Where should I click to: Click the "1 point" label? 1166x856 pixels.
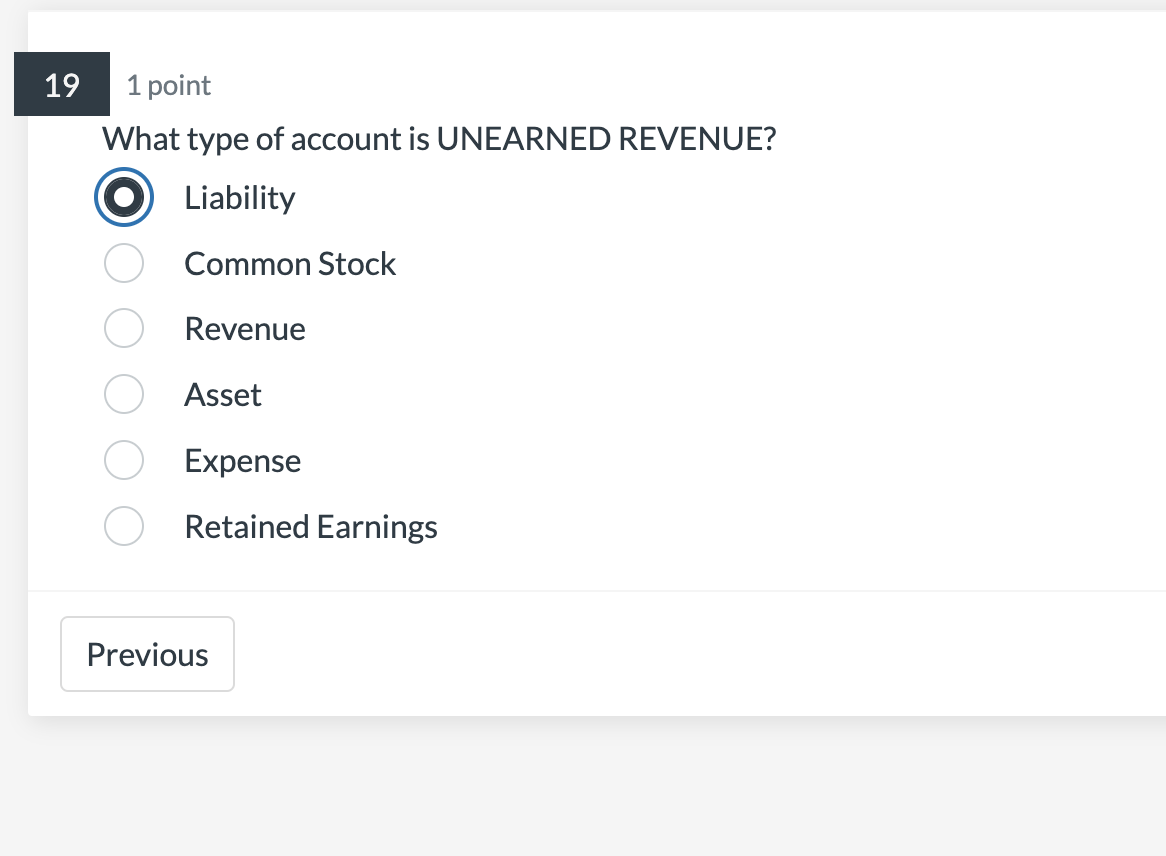169,85
